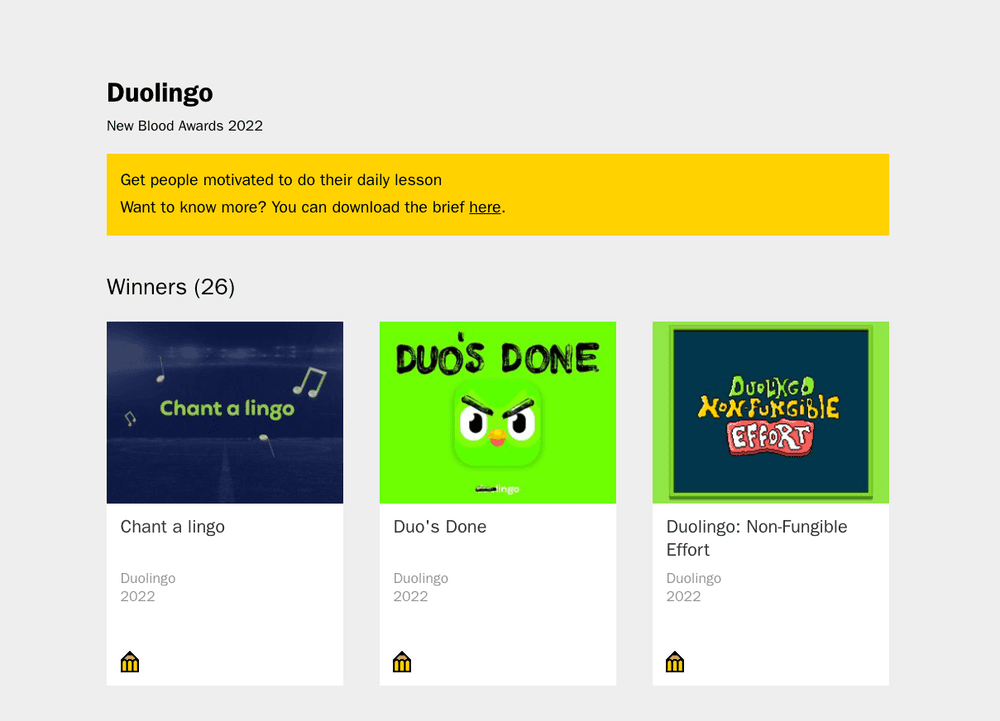Click 'Duolingo' brand text under Chant a lingo
This screenshot has height=721, width=1000.
tap(148, 578)
